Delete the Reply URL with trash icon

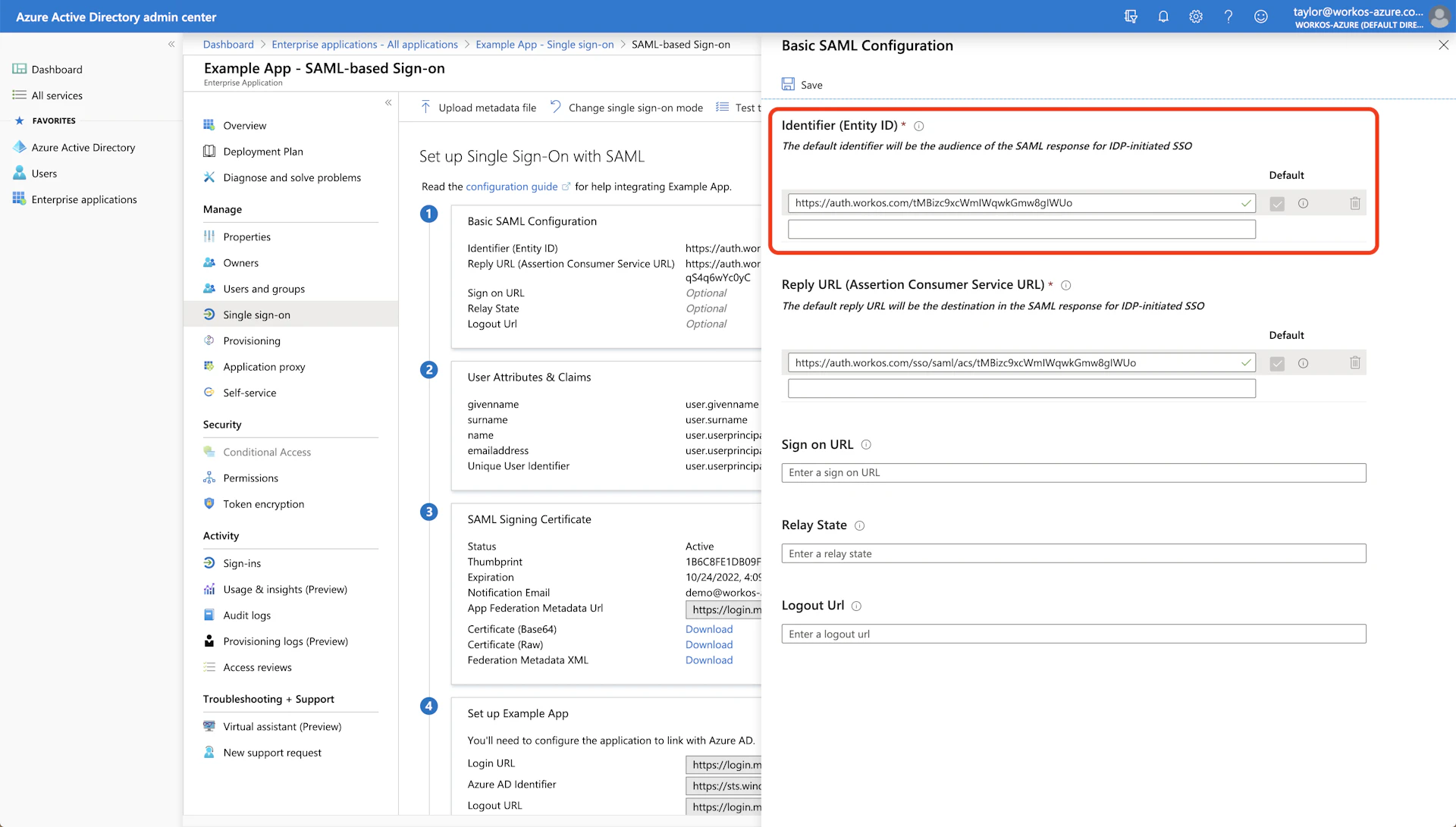tap(1355, 363)
